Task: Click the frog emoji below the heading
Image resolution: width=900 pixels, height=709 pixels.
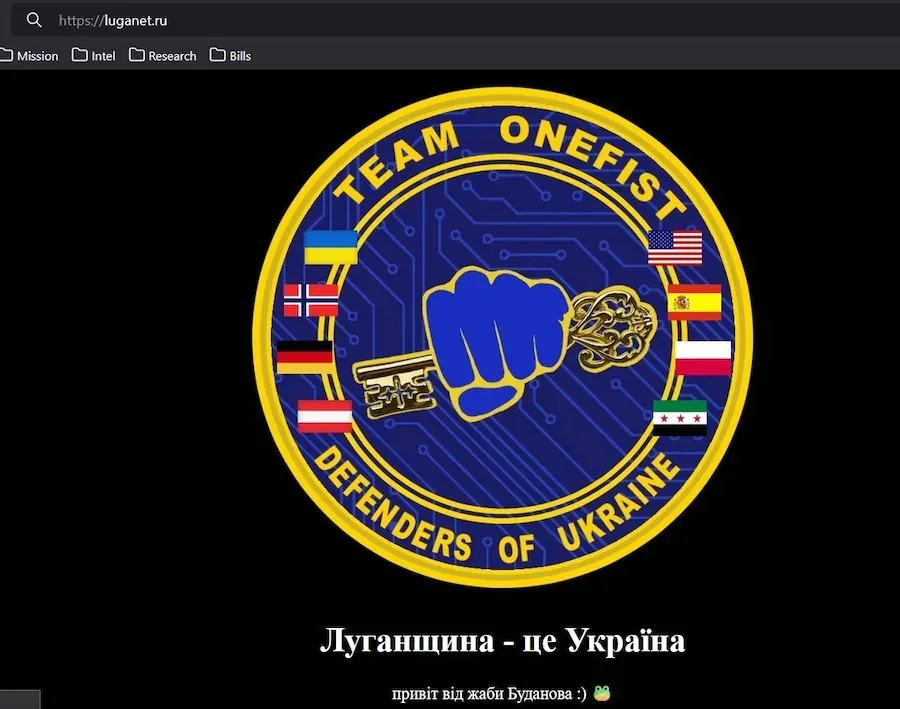Action: 601,692
